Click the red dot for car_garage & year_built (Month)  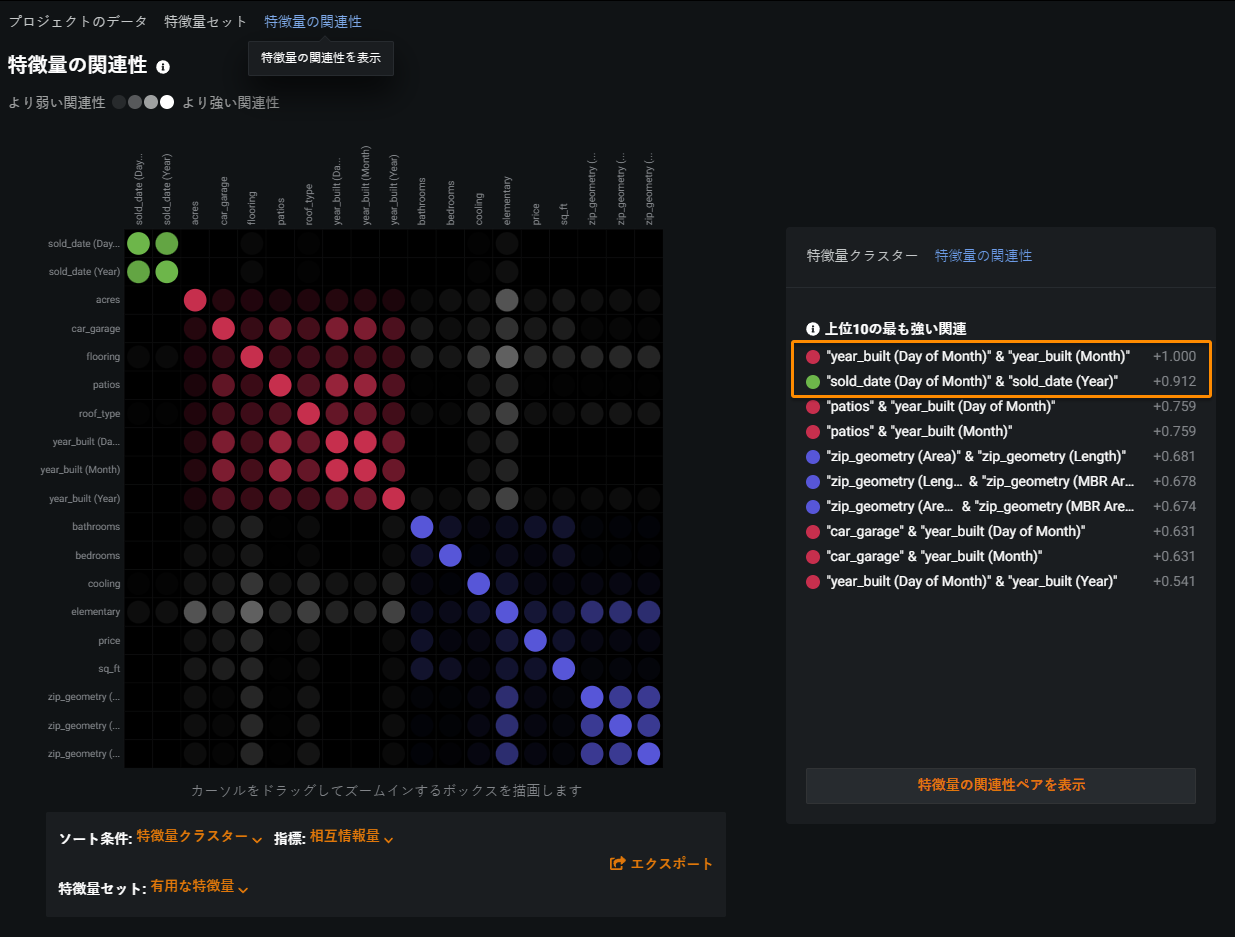pos(813,556)
